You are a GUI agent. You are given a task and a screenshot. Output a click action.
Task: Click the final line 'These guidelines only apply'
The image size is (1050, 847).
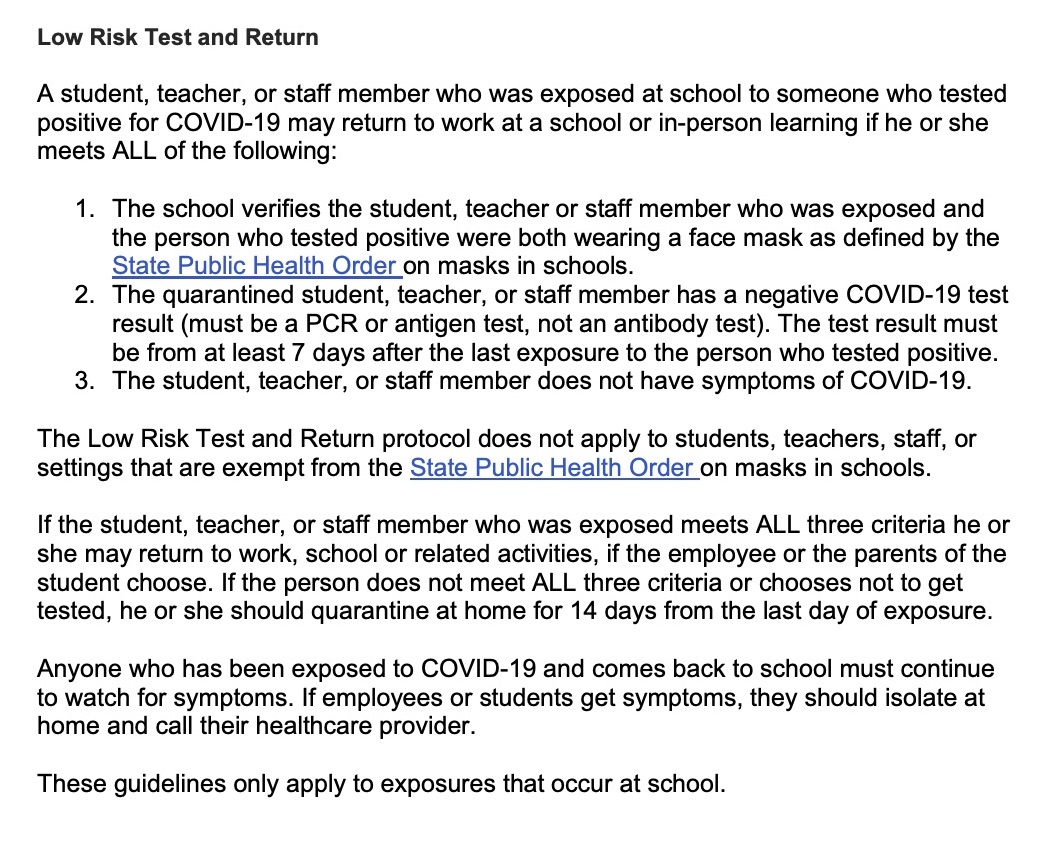coord(381,783)
